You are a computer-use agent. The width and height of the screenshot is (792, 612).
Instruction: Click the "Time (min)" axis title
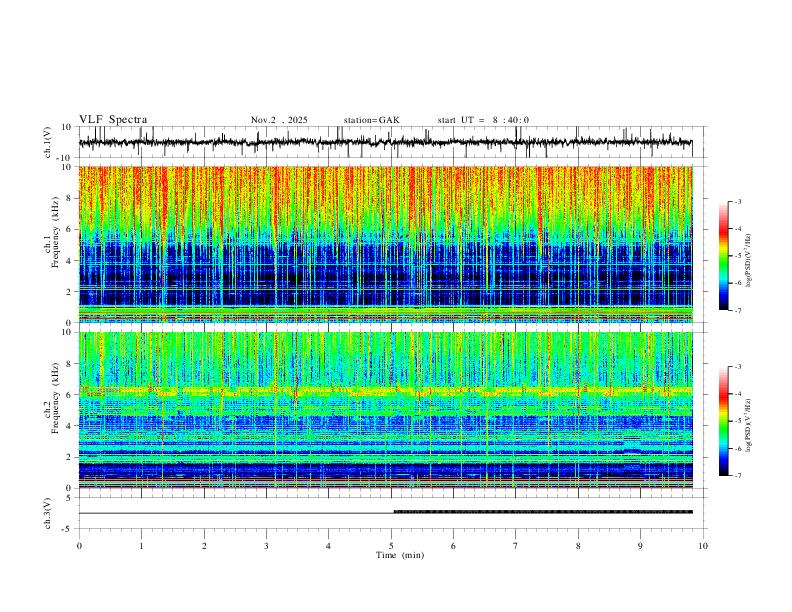(400, 555)
